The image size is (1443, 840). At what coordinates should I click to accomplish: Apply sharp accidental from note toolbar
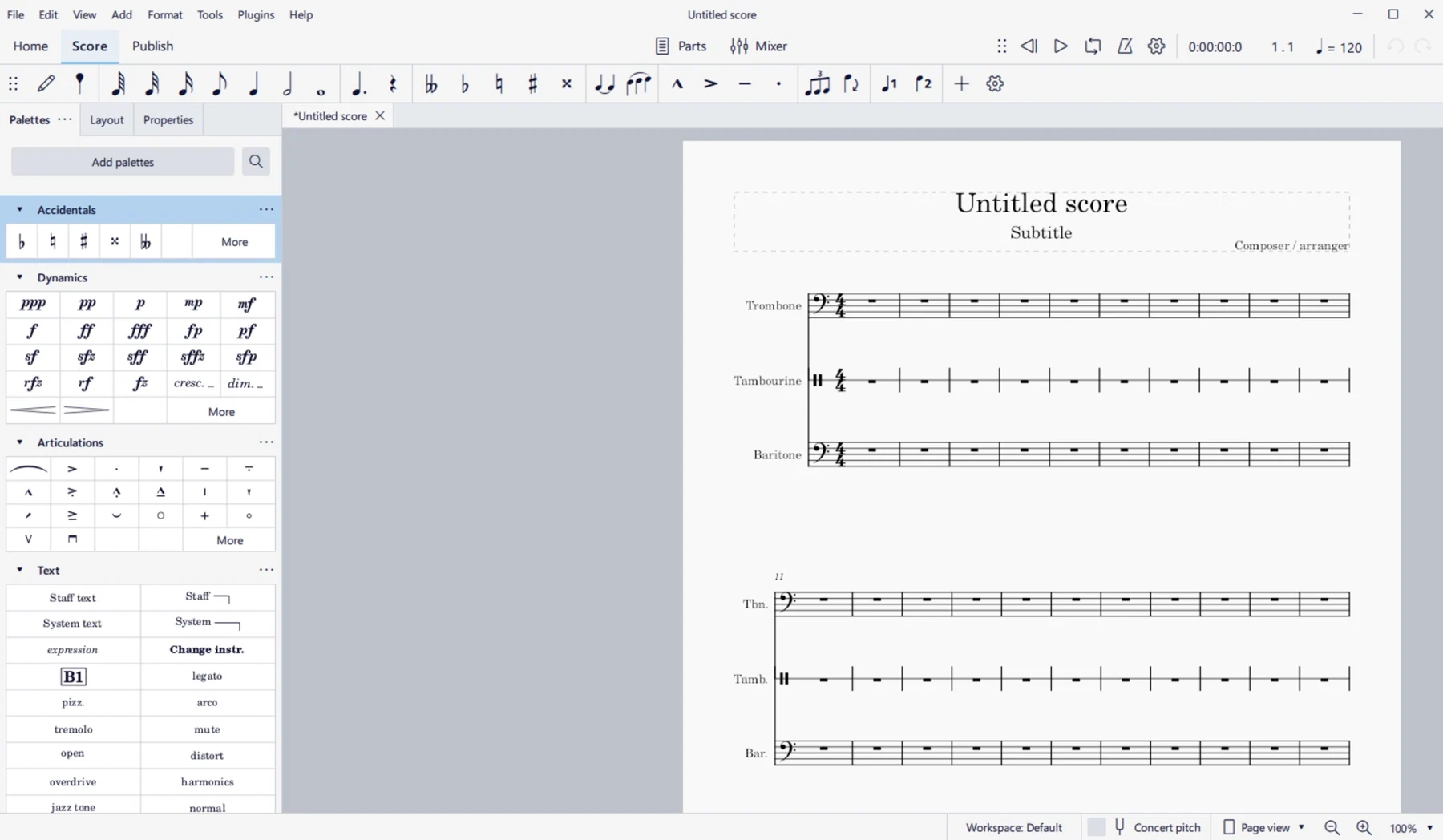click(533, 83)
